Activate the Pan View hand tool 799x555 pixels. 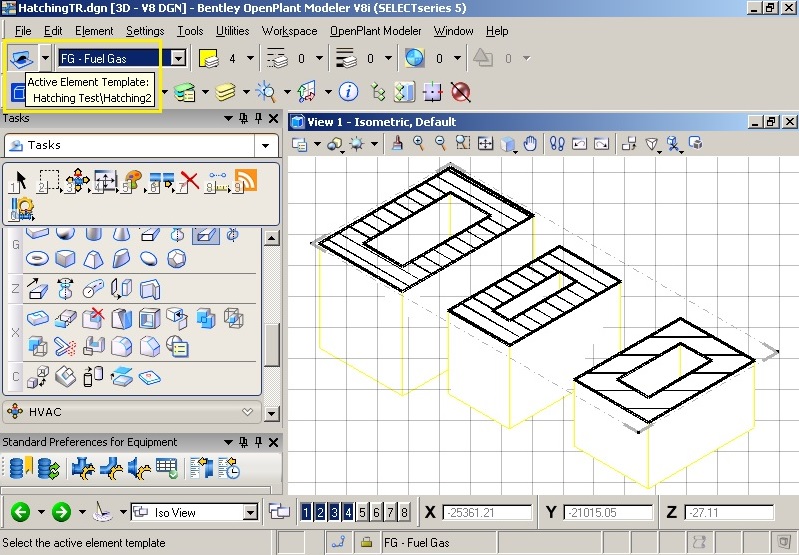coord(530,144)
